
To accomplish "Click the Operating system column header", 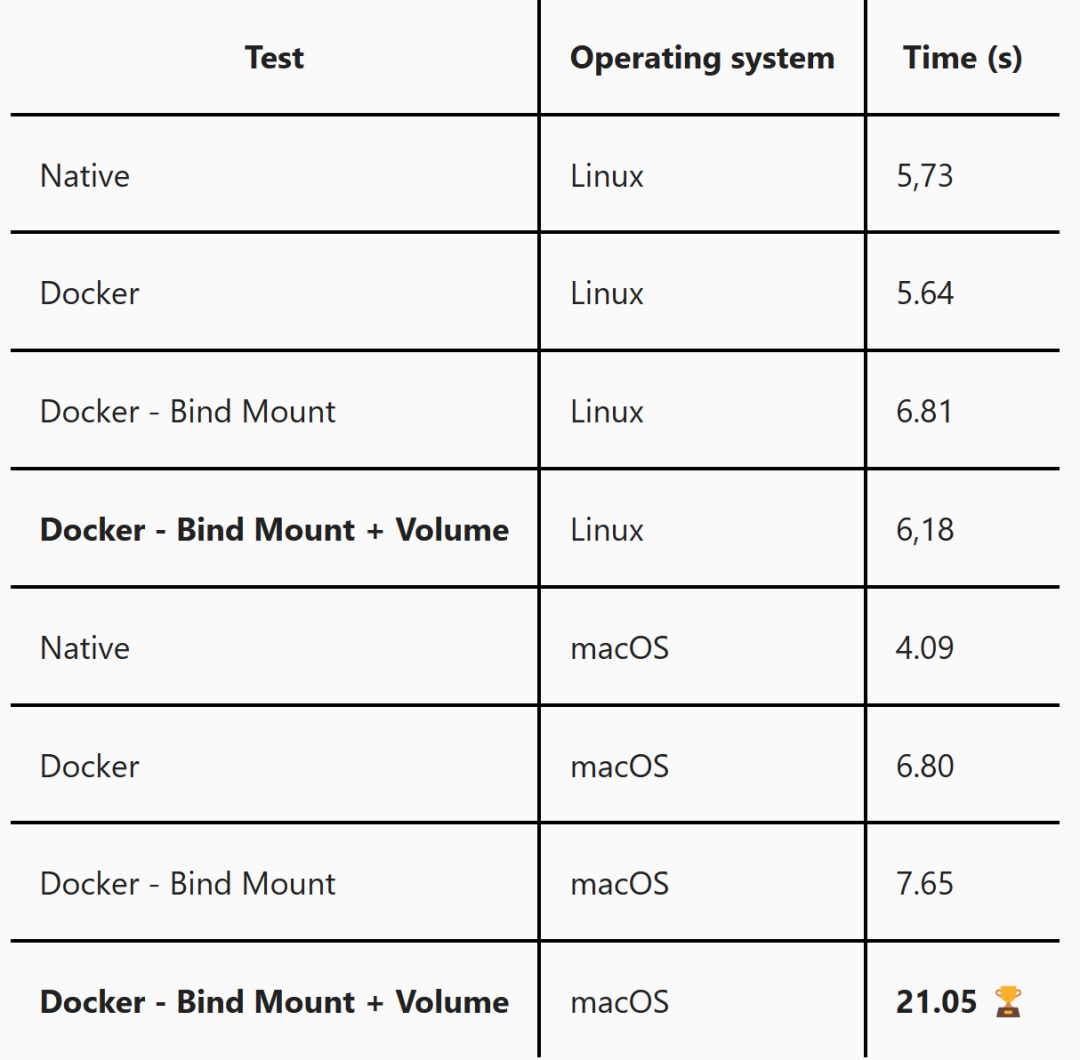I will pos(702,59).
